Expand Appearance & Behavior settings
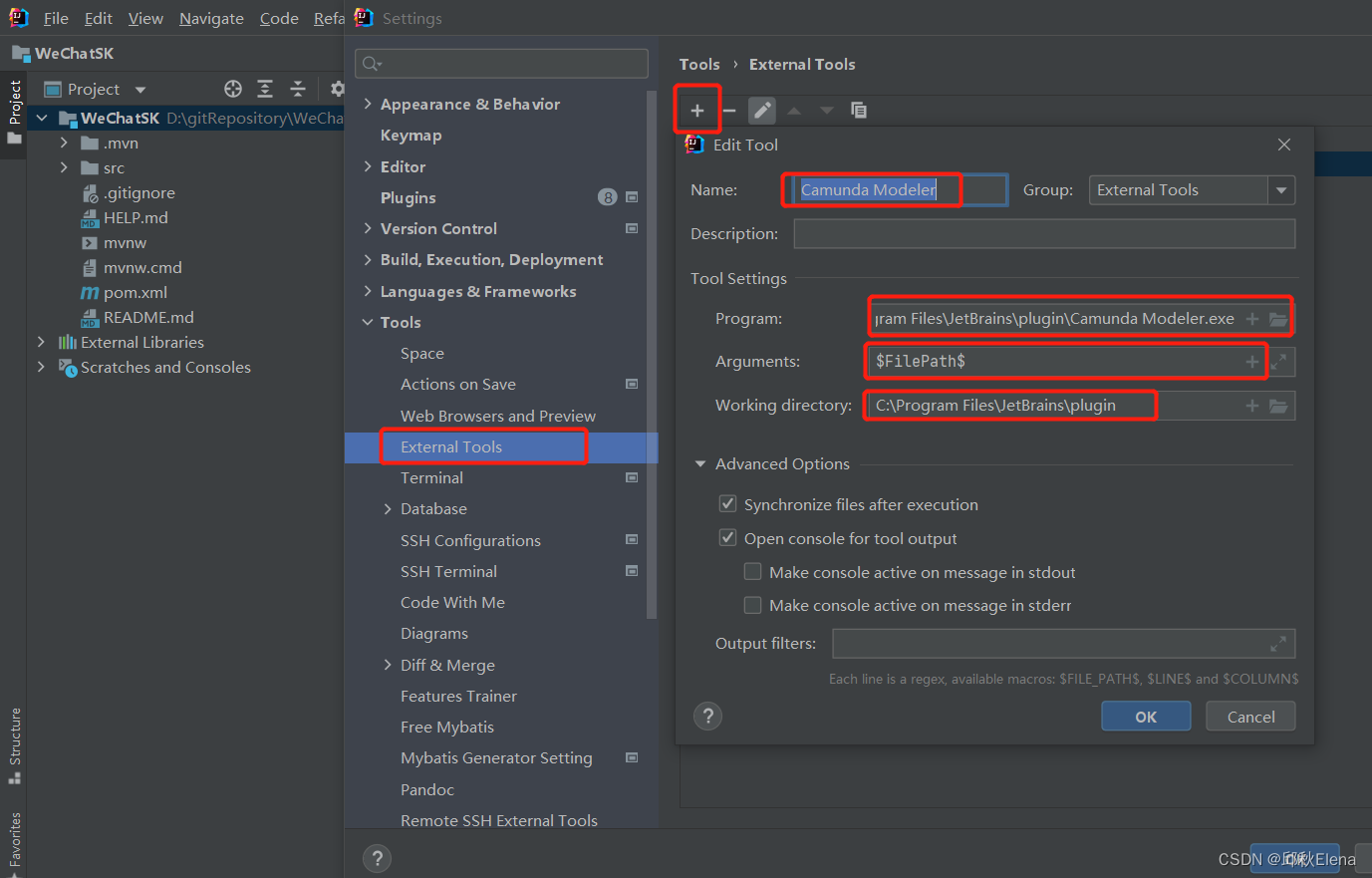Image resolution: width=1372 pixels, height=878 pixels. click(x=368, y=104)
